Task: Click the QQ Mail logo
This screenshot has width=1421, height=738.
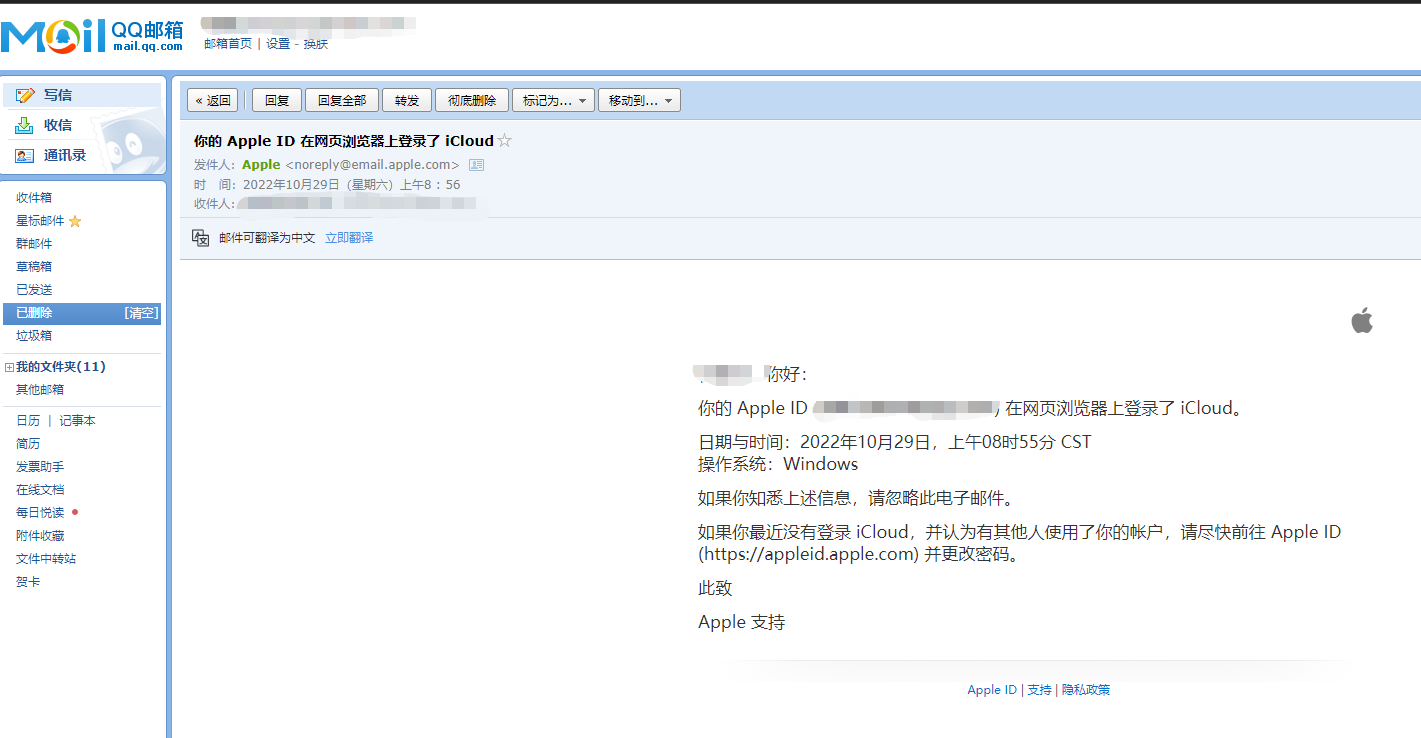Action: pyautogui.click(x=92, y=36)
